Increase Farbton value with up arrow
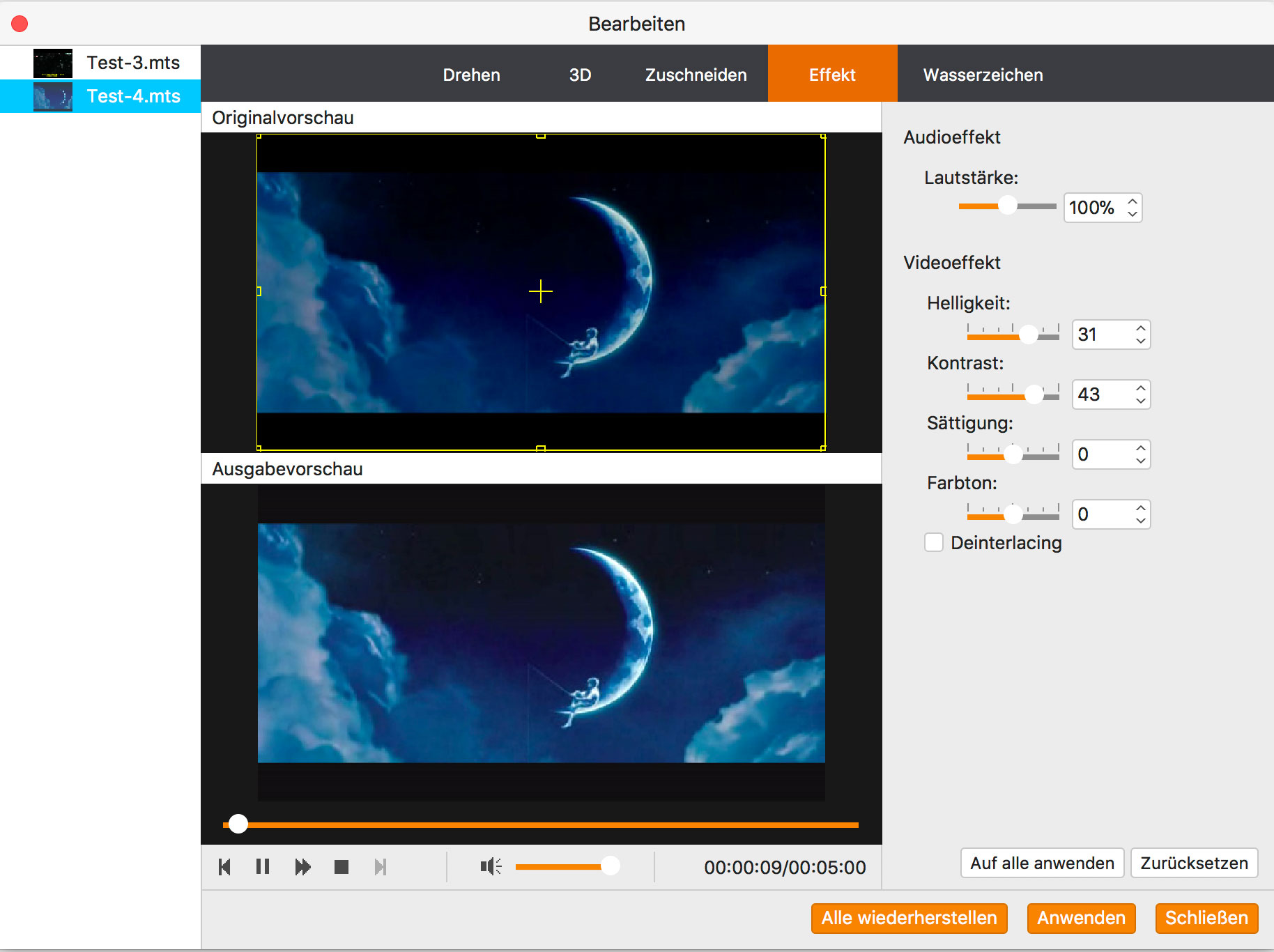Image resolution: width=1274 pixels, height=952 pixels. click(x=1141, y=508)
